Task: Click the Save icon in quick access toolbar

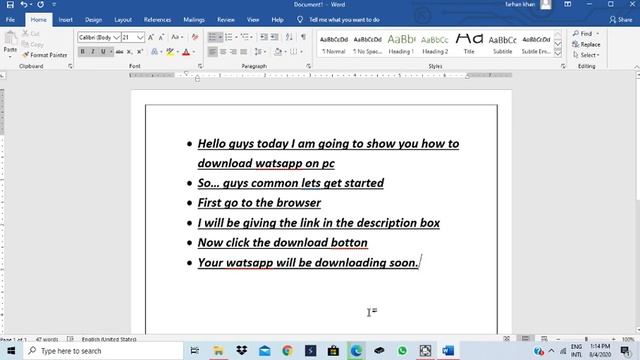Action: click(10, 5)
